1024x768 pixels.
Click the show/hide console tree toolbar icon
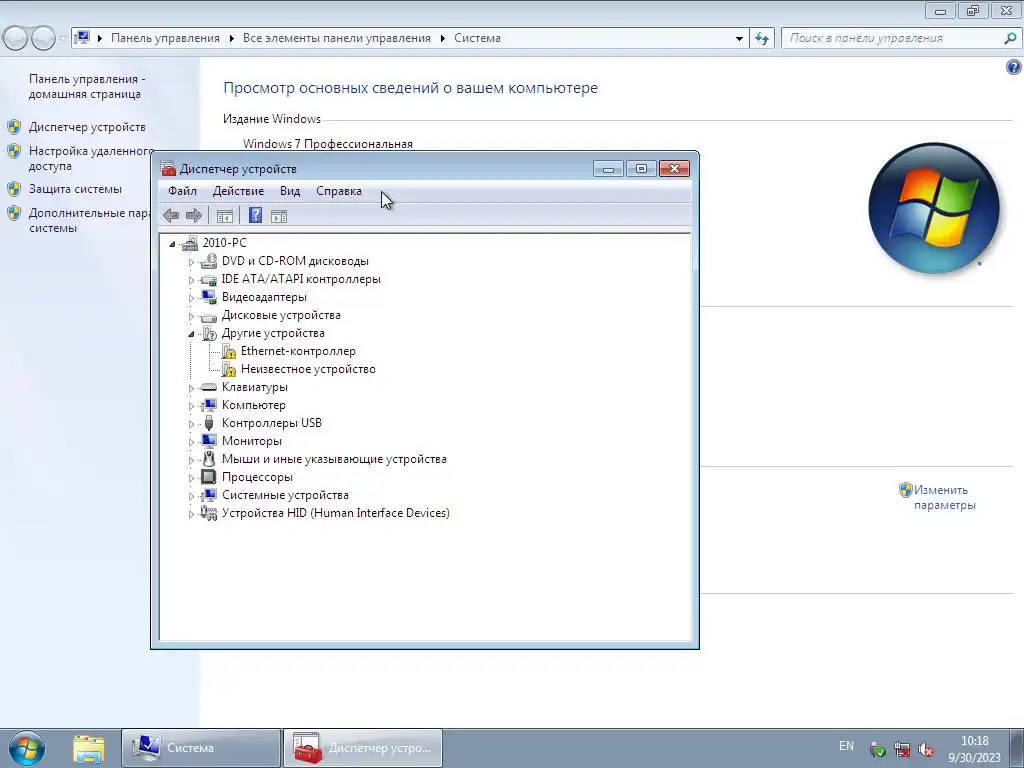225,216
